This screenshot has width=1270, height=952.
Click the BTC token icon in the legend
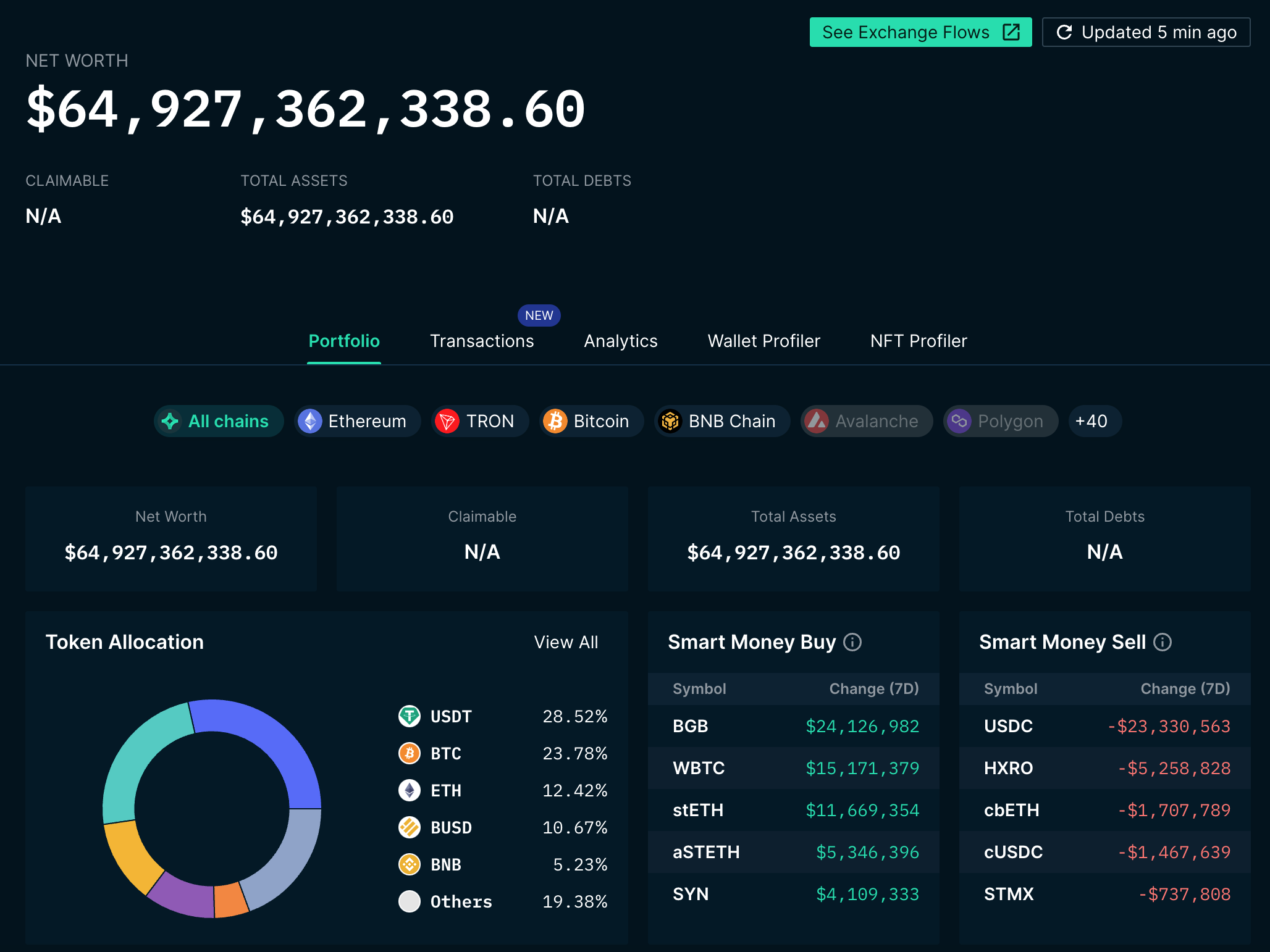point(410,754)
